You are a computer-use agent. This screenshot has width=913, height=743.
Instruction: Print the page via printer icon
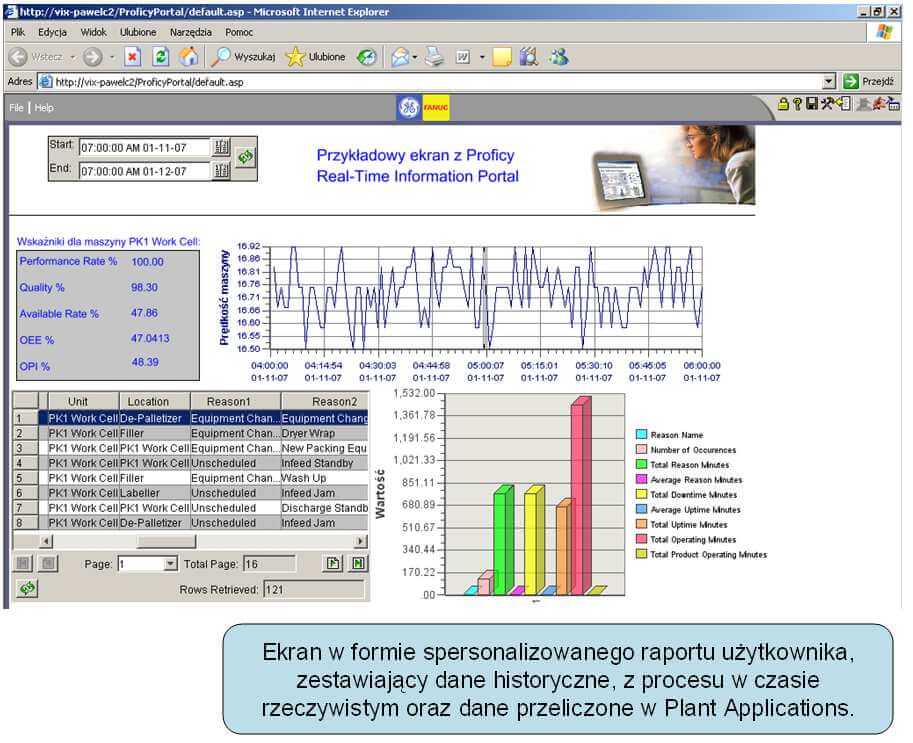click(434, 56)
